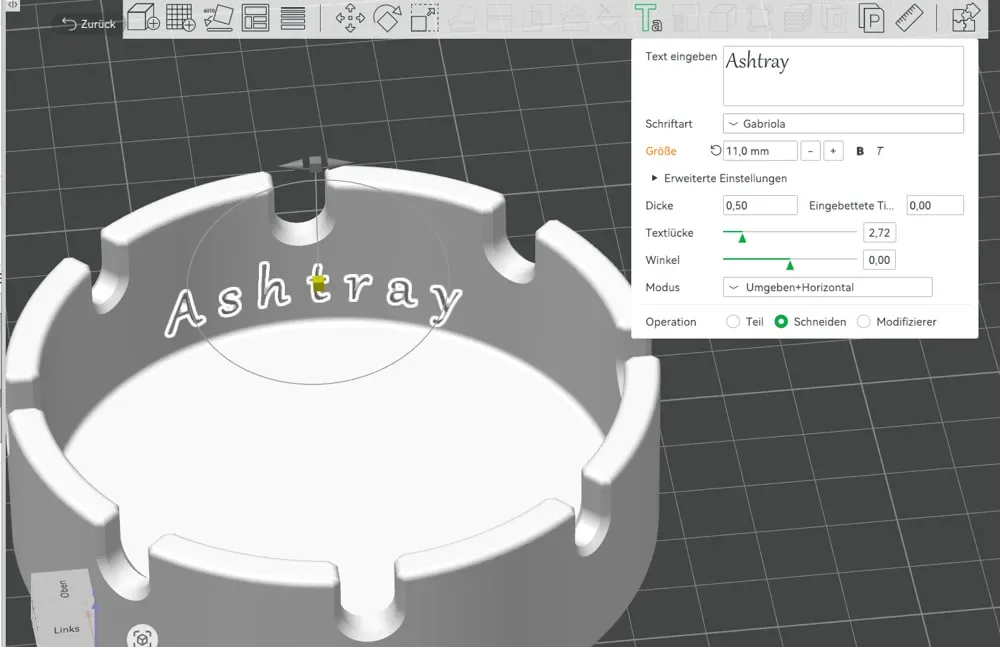Select the Scale tool
The image size is (1000, 647).
[x=424, y=17]
